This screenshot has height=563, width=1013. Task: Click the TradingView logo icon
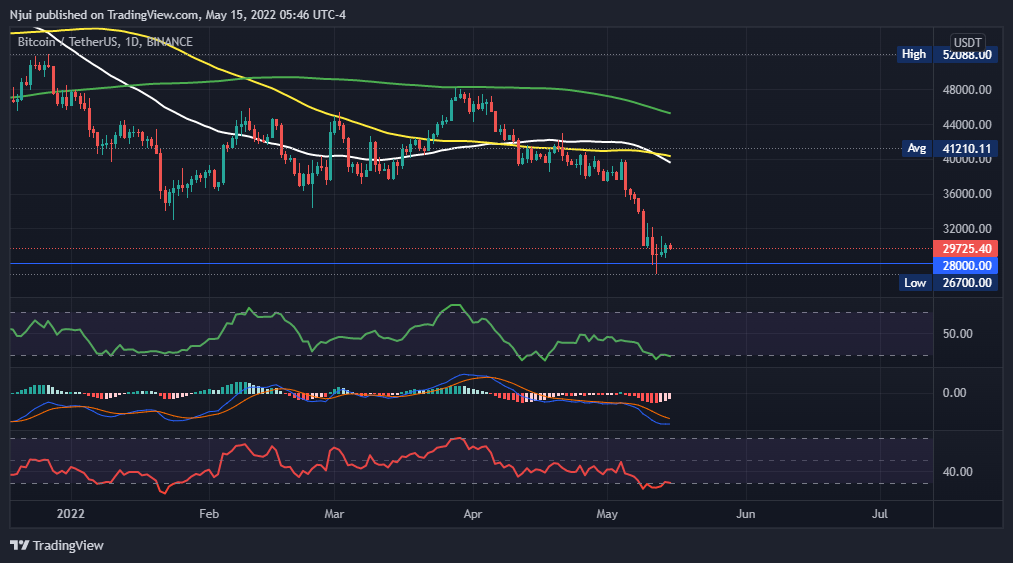point(19,545)
